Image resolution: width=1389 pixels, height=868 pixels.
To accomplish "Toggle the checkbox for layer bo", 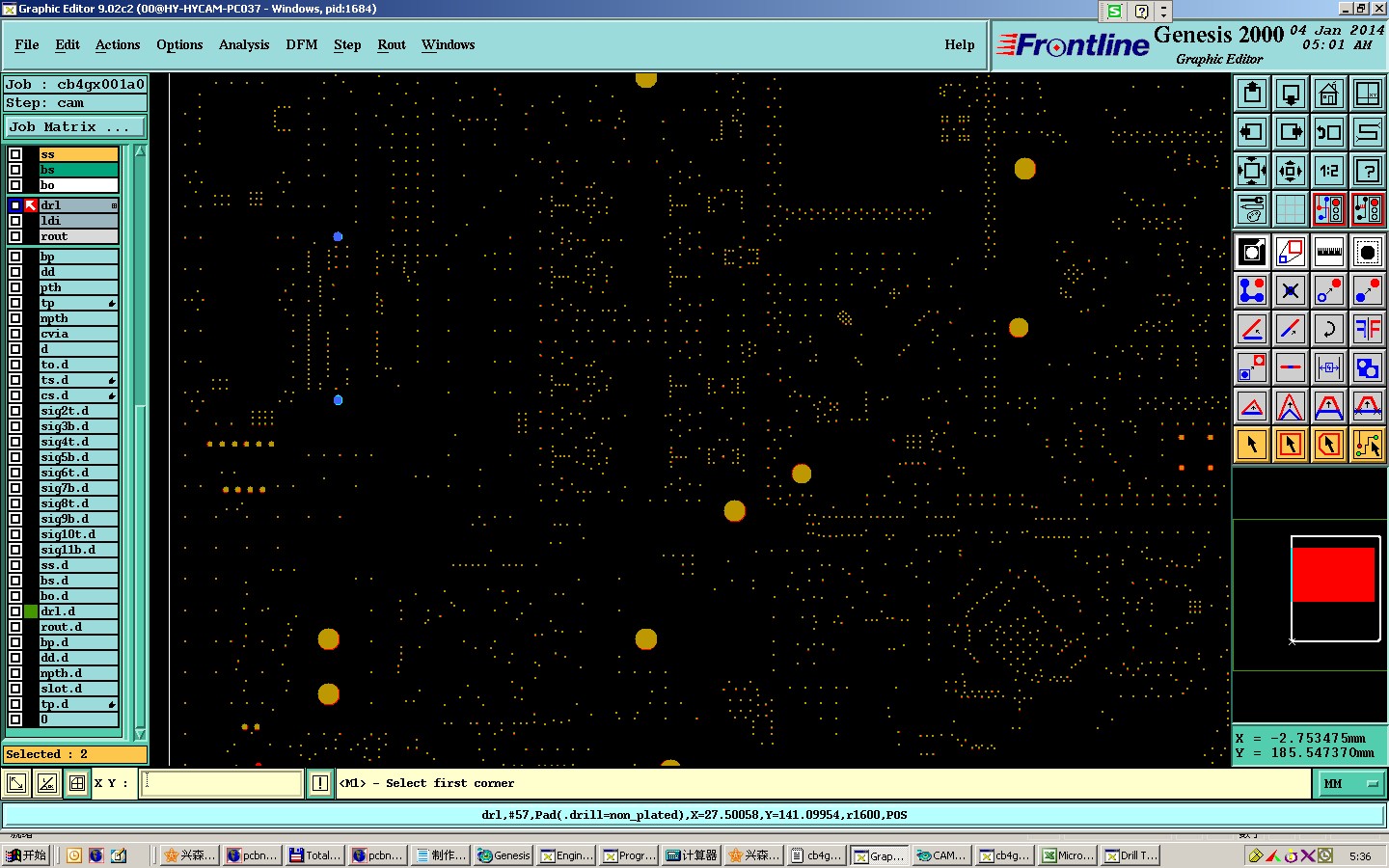I will (15, 185).
